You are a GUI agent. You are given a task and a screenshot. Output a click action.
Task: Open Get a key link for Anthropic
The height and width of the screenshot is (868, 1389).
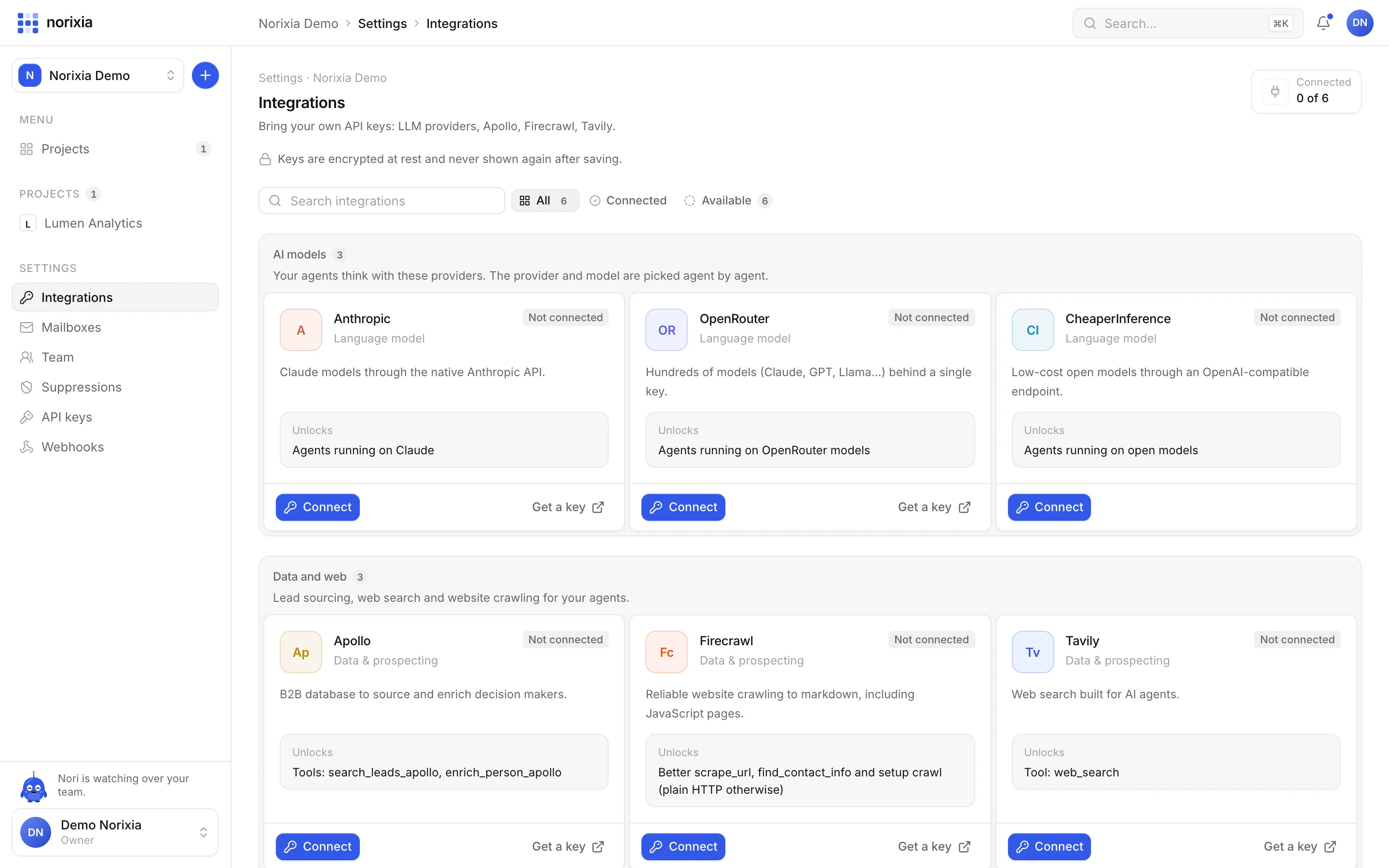pos(568,507)
